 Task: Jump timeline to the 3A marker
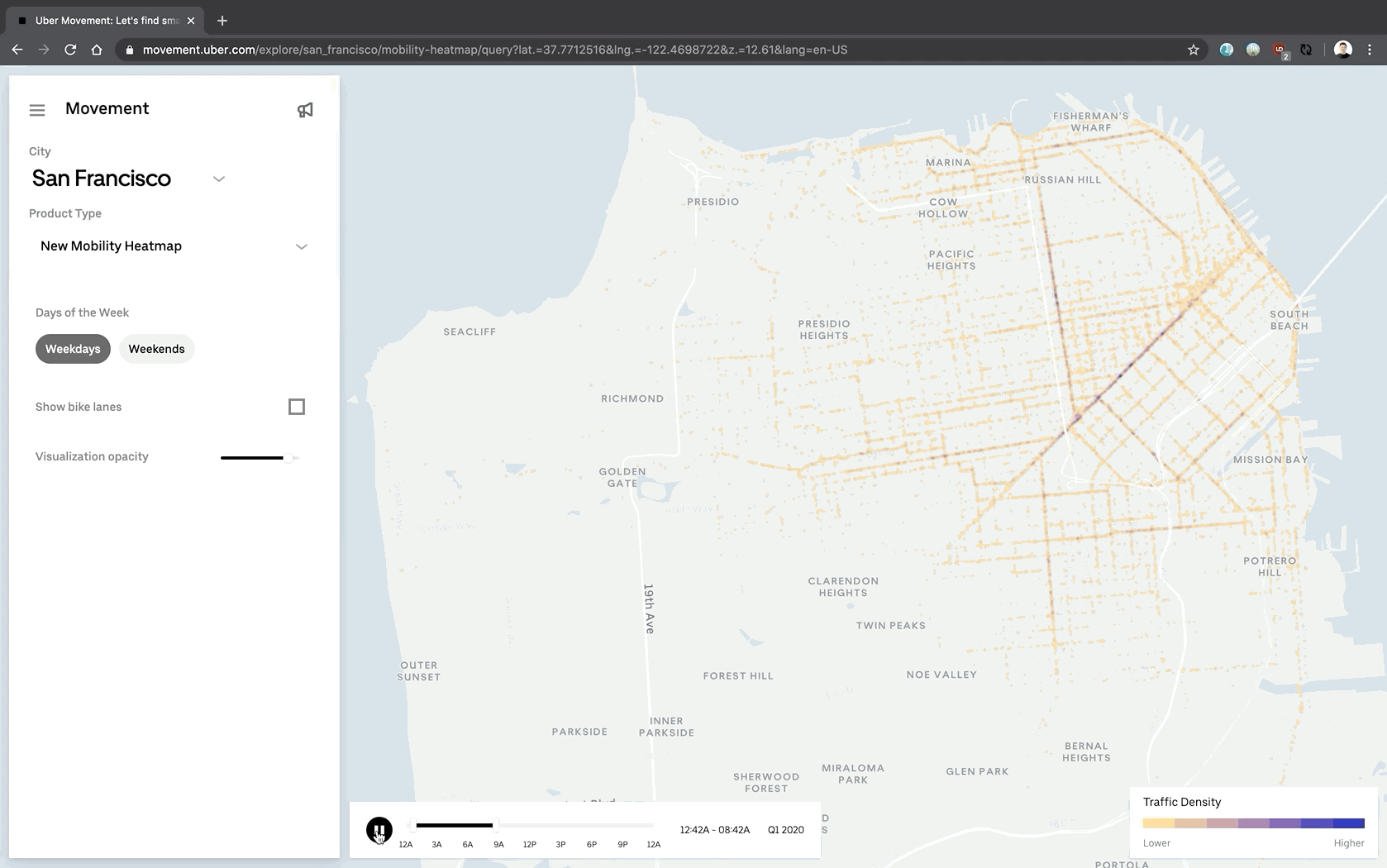click(436, 844)
